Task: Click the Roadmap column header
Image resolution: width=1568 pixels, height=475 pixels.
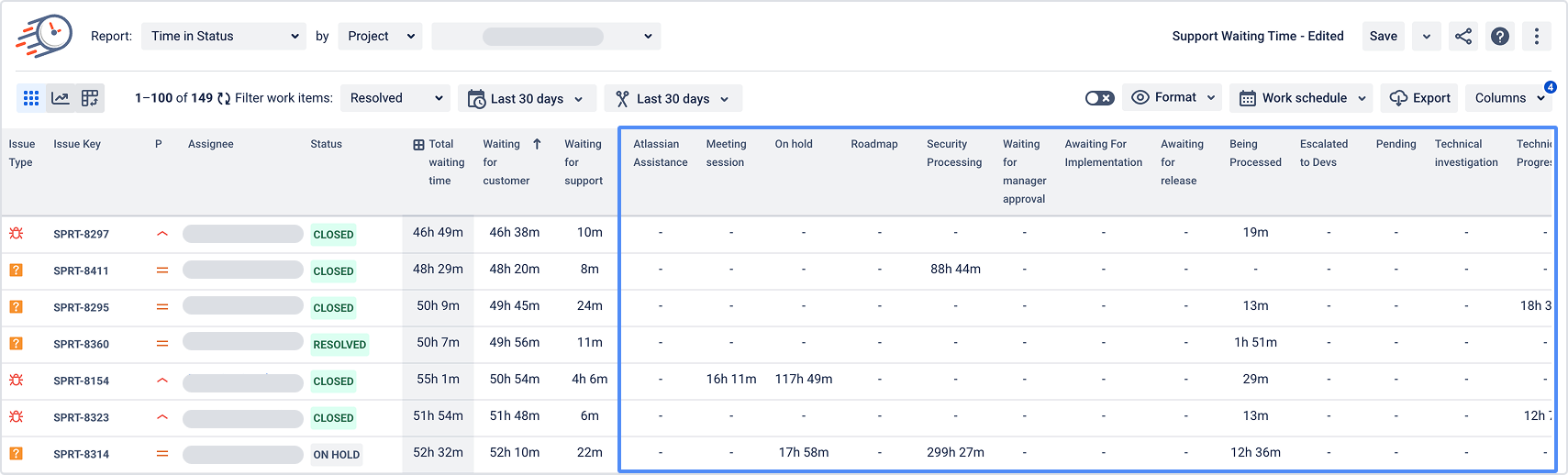Action: 874,144
